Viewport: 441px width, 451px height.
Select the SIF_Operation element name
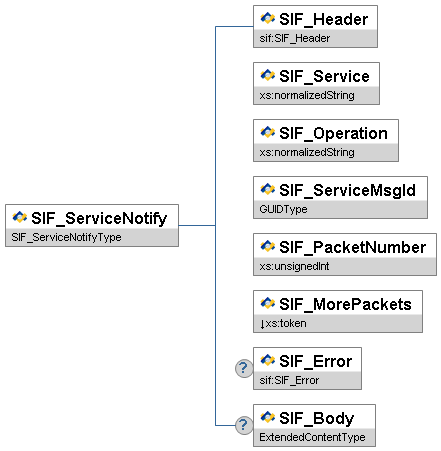333,133
